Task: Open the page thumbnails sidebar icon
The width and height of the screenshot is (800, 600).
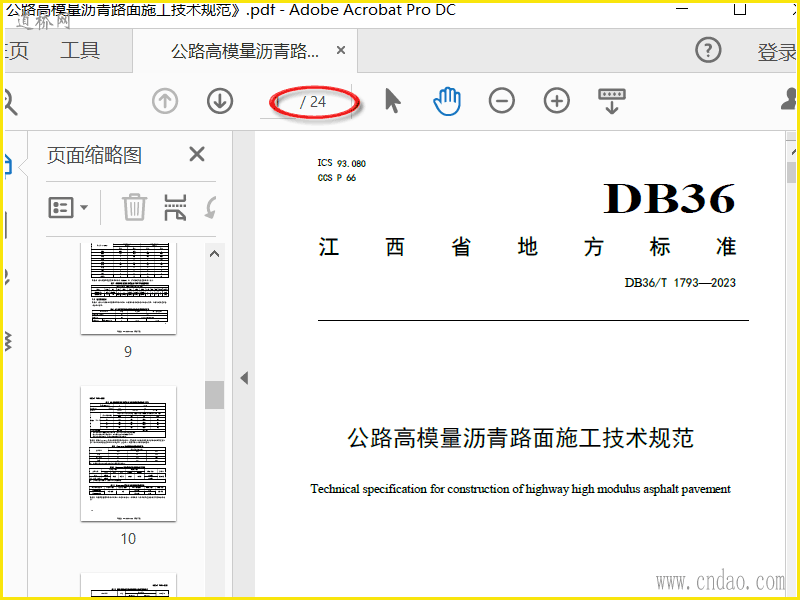Action: 8,166
